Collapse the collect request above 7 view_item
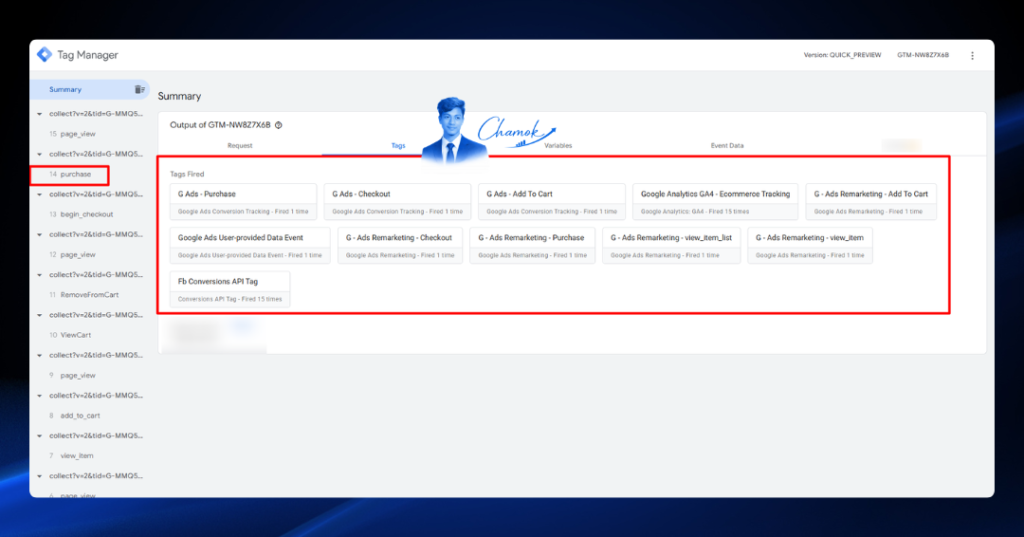1024x537 pixels. [39, 436]
